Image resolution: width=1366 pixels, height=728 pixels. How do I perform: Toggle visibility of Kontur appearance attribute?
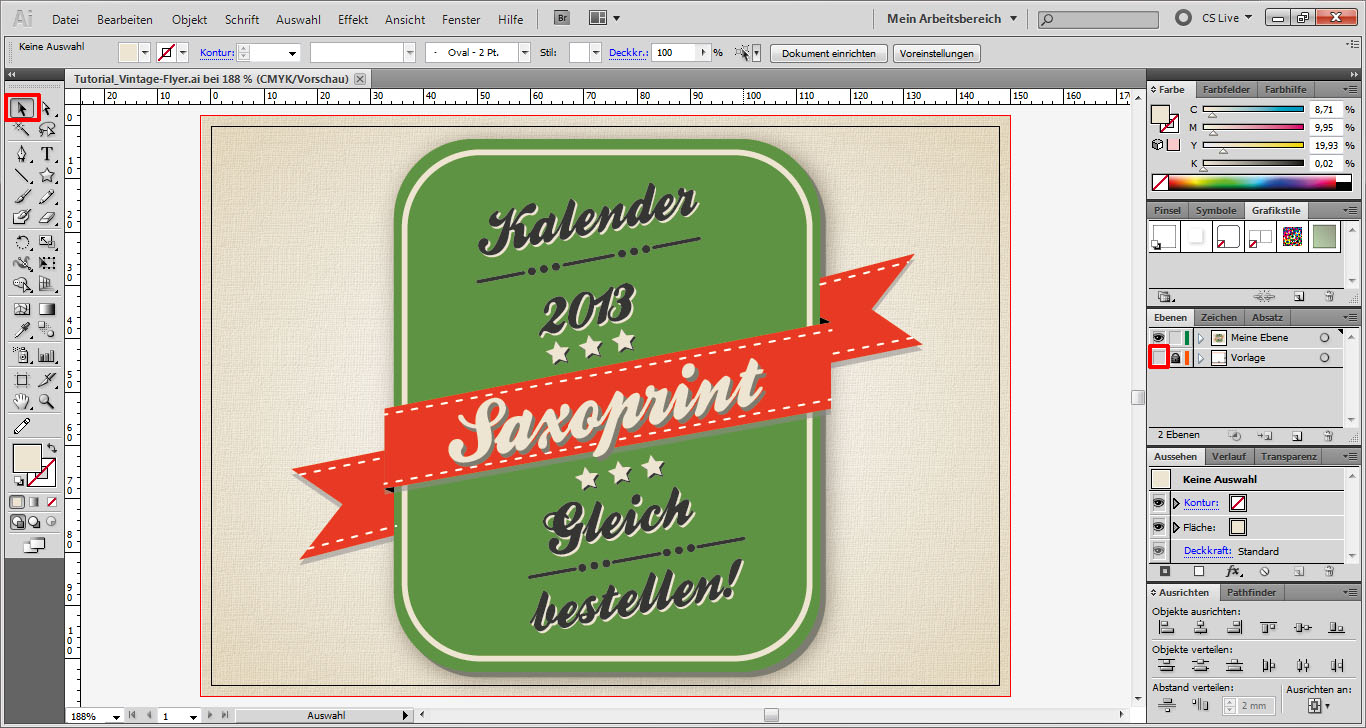(x=1158, y=503)
